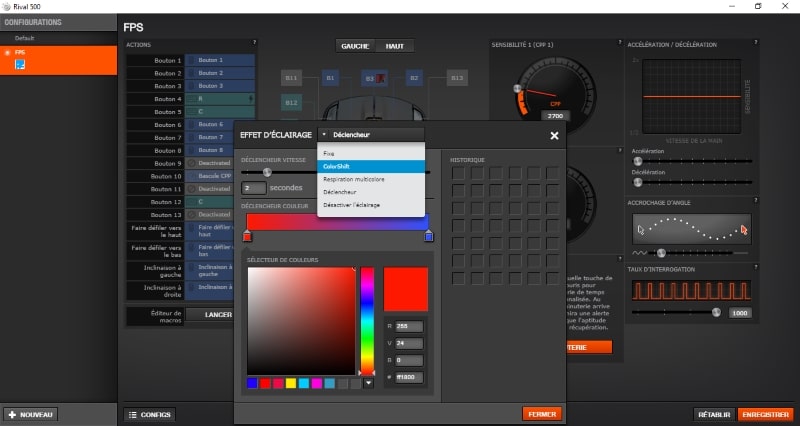800x426 pixels.
Task: Switch to the Gauche mouse view
Action: pos(355,46)
